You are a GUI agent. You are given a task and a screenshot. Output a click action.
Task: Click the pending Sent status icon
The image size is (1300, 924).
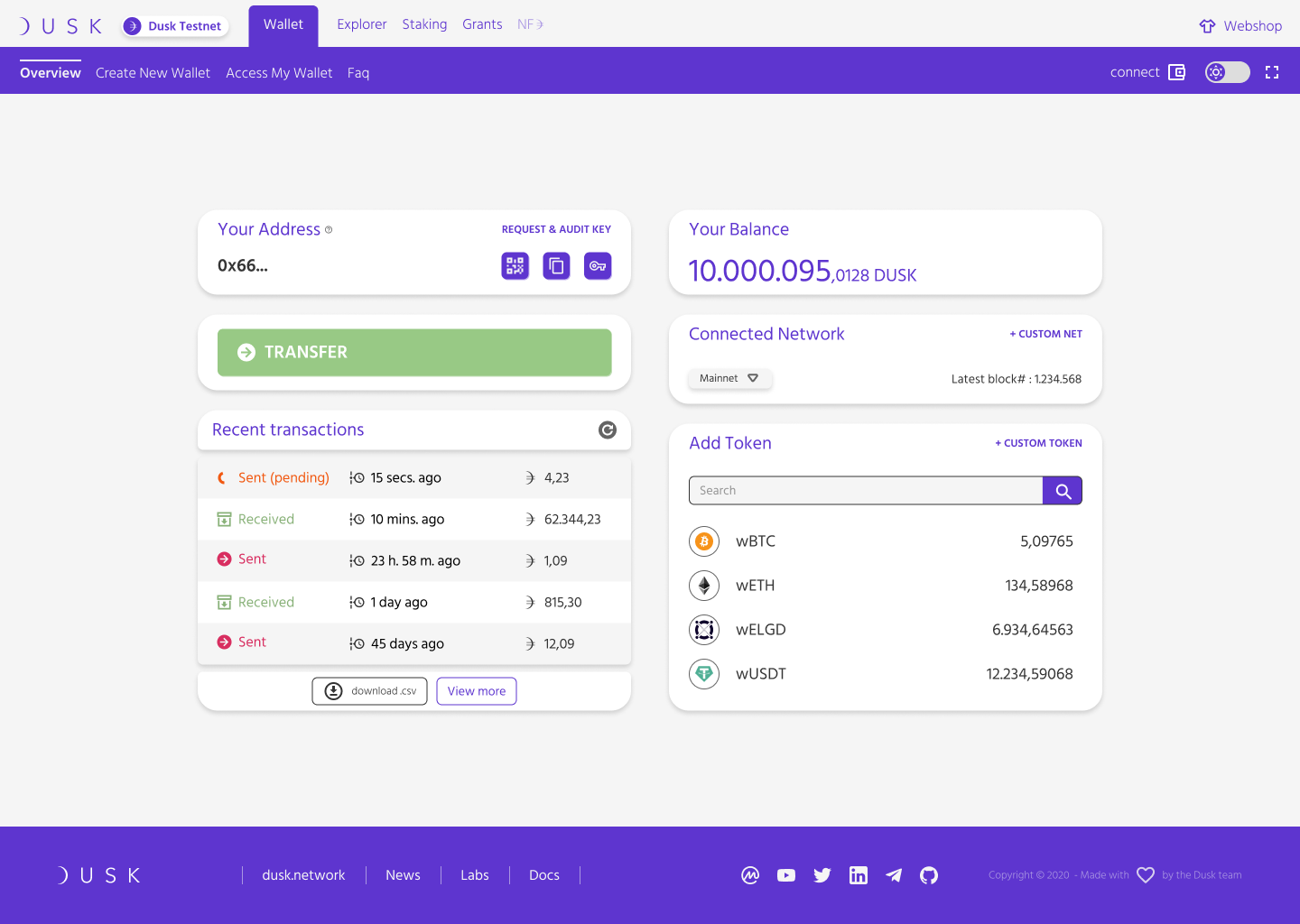222,478
